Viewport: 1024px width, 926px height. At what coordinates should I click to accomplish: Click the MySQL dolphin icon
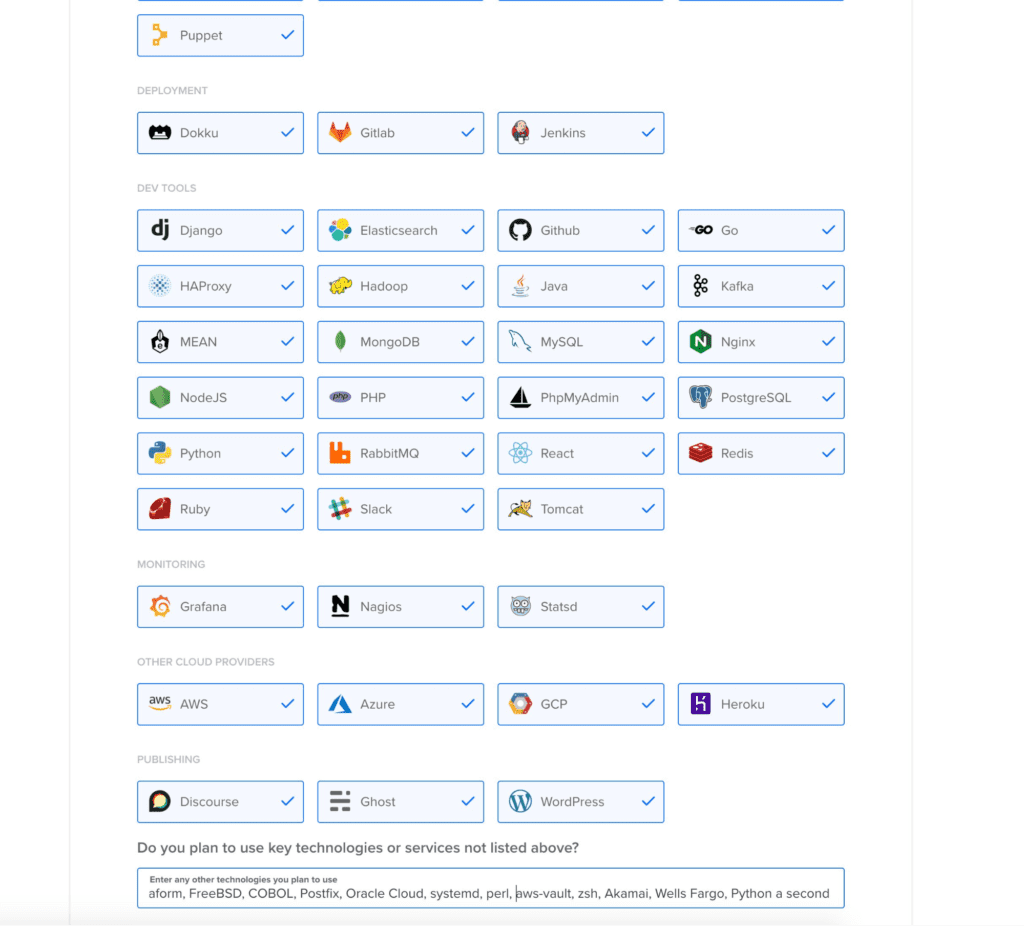tap(520, 342)
